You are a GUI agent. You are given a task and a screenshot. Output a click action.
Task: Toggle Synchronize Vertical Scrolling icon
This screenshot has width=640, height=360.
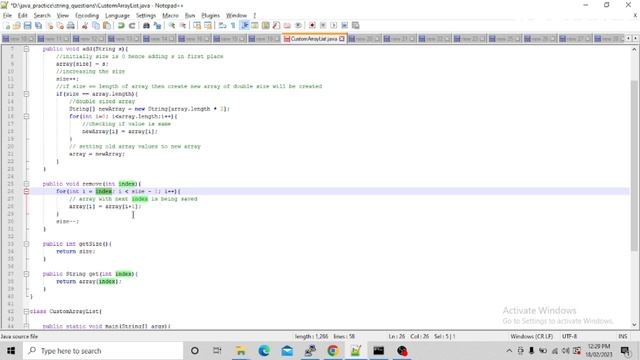(197, 25)
